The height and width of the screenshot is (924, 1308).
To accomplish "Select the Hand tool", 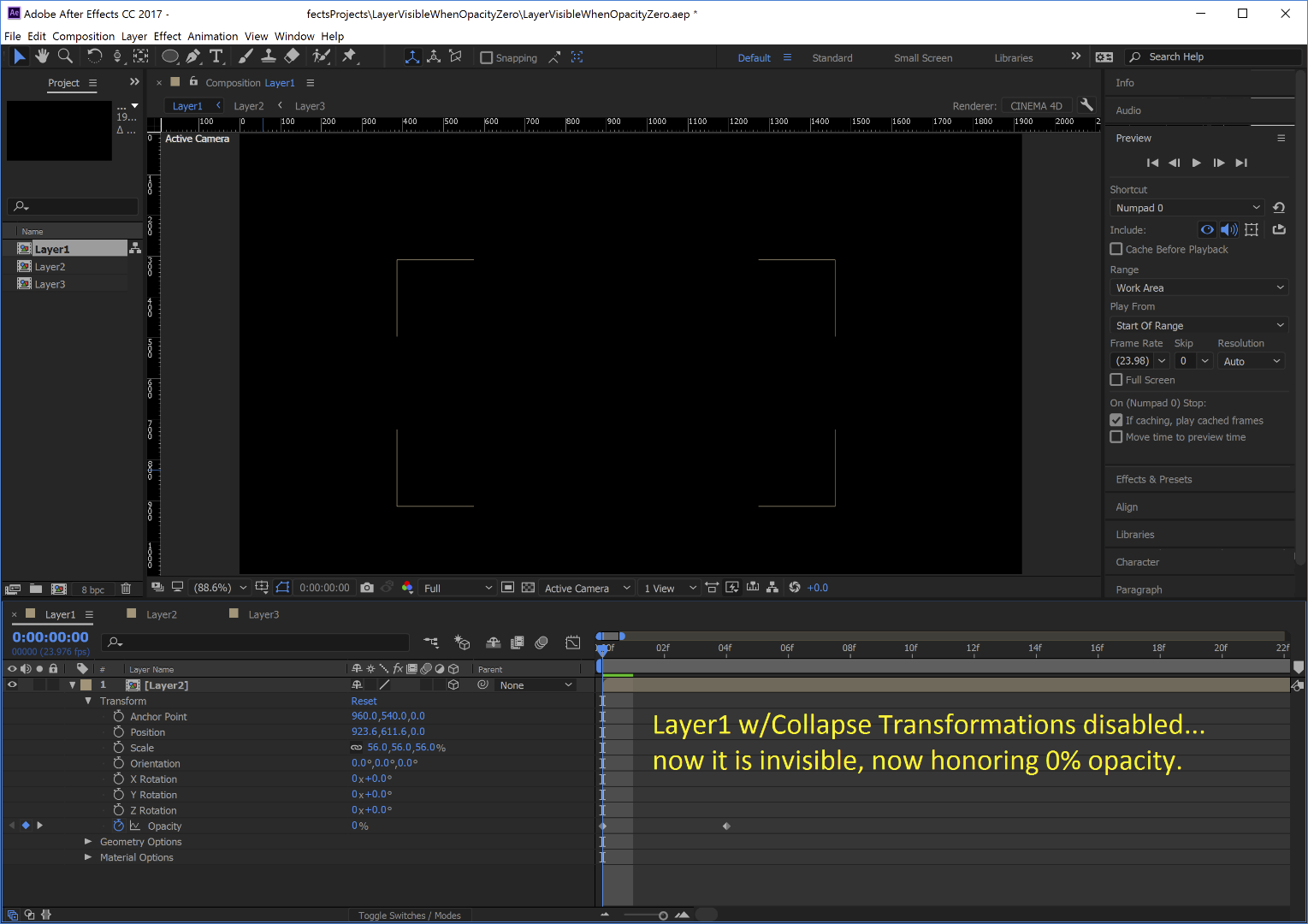I will point(42,56).
